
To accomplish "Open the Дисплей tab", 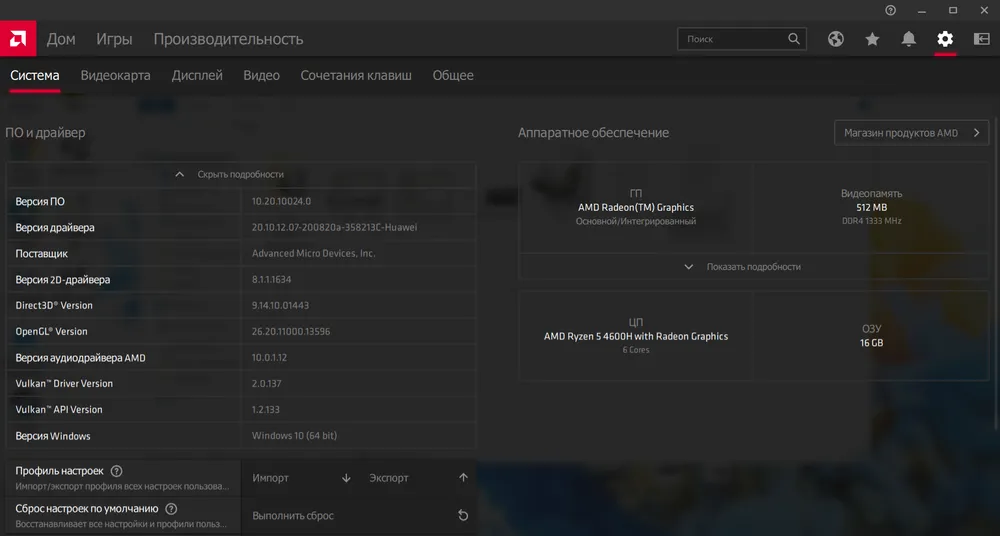I will (x=197, y=75).
